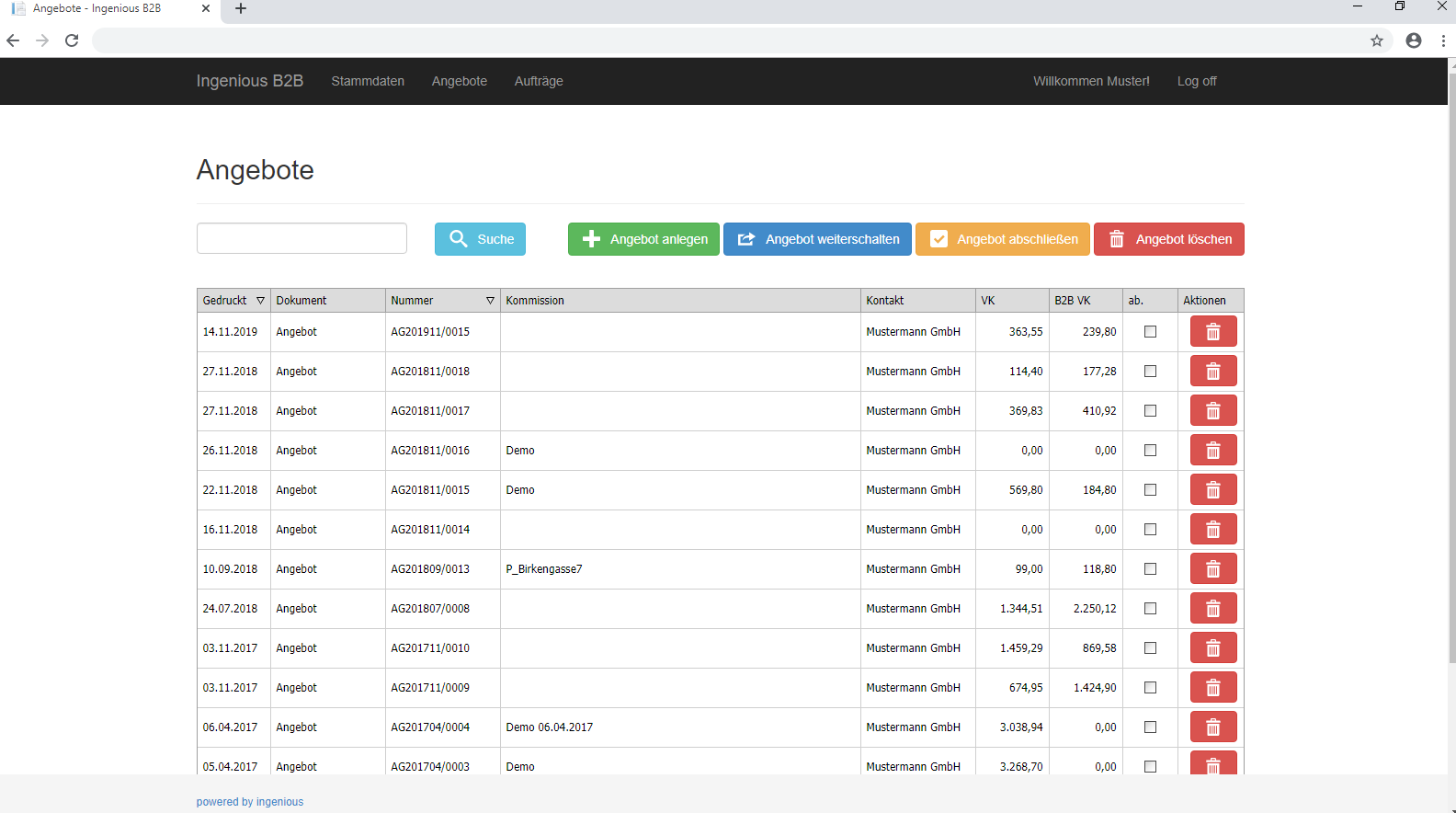Click trash icon for AG201711/0010 row
Screen dimensions: 1456x813
click(1212, 648)
